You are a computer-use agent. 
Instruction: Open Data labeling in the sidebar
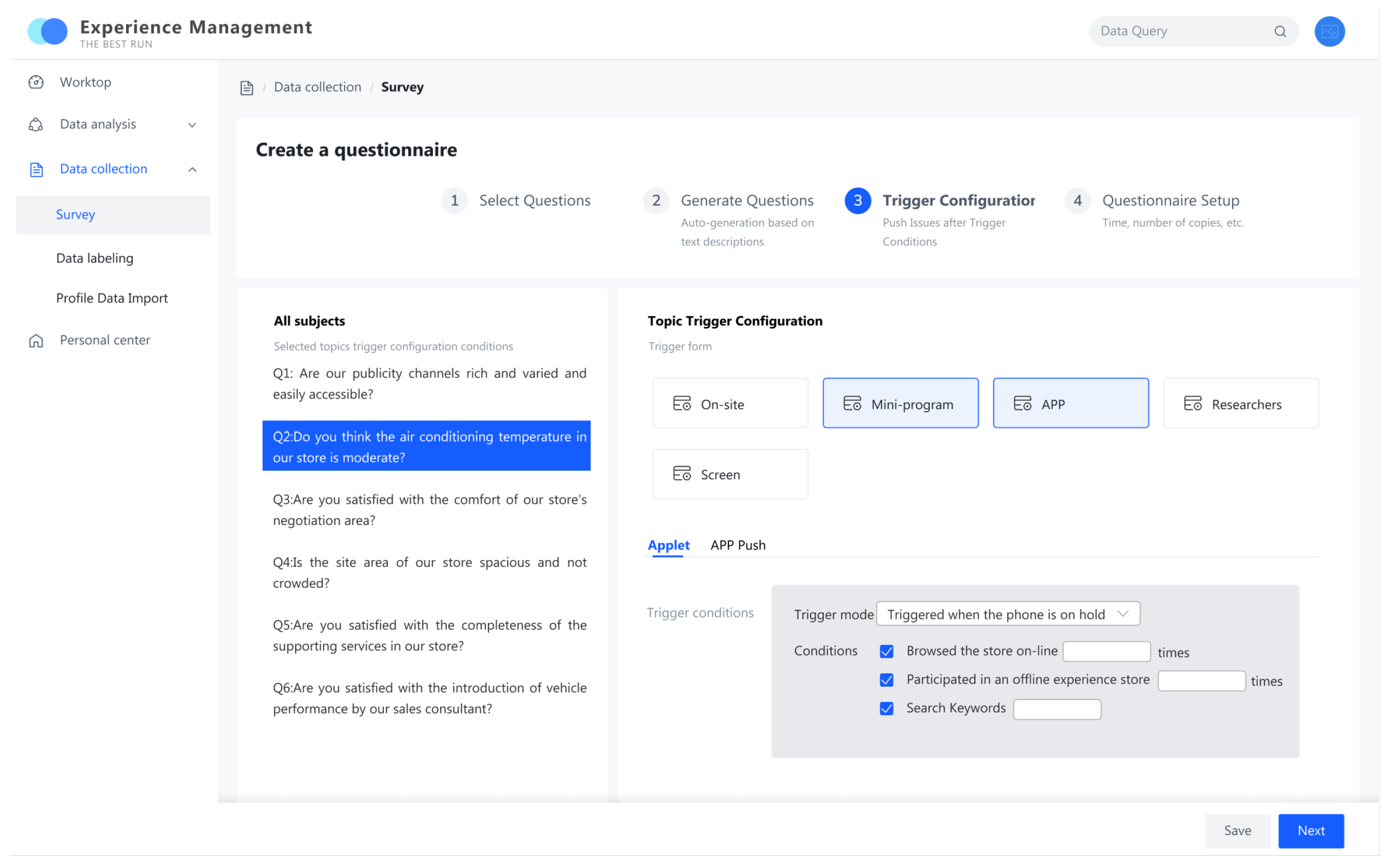pyautogui.click(x=95, y=258)
